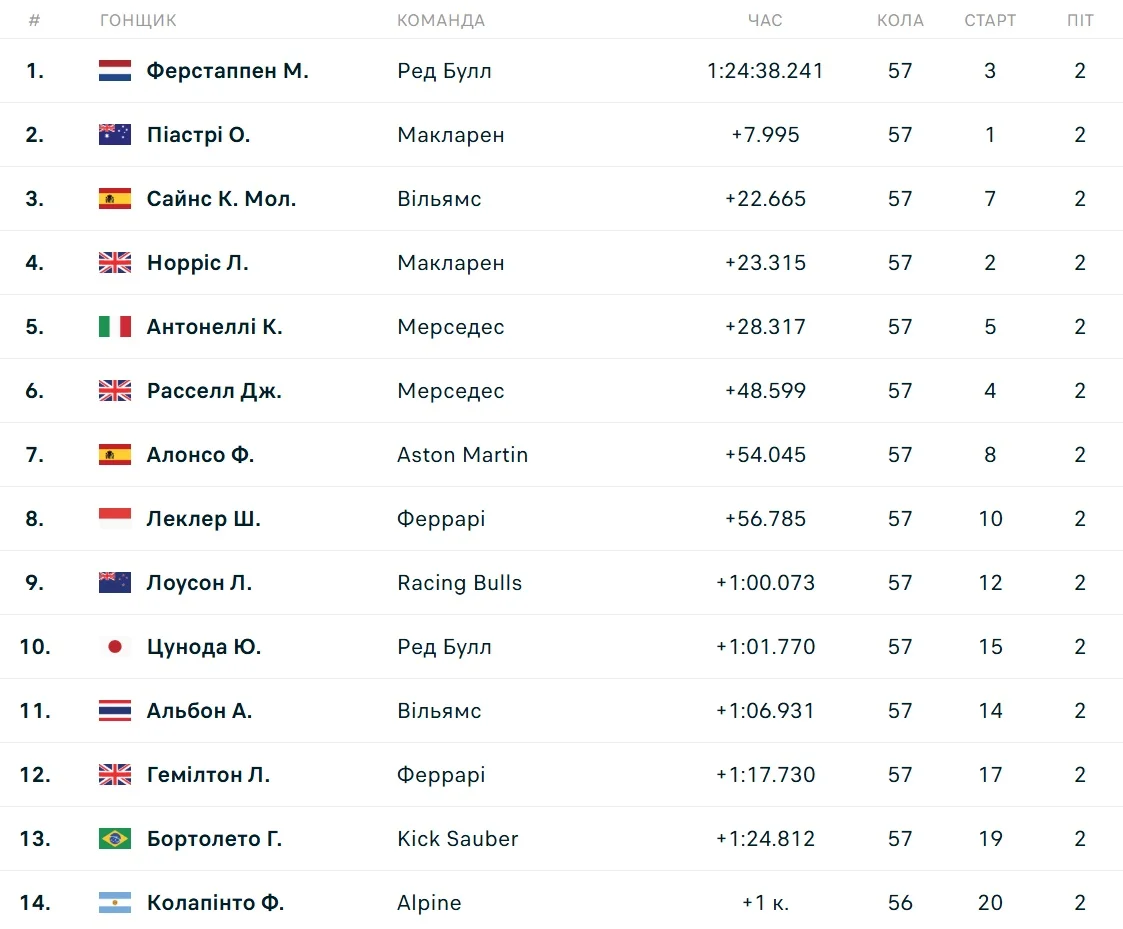Image resolution: width=1123 pixels, height=929 pixels.
Task: Click the Thai flag beside Альбон
Action: click(x=115, y=711)
